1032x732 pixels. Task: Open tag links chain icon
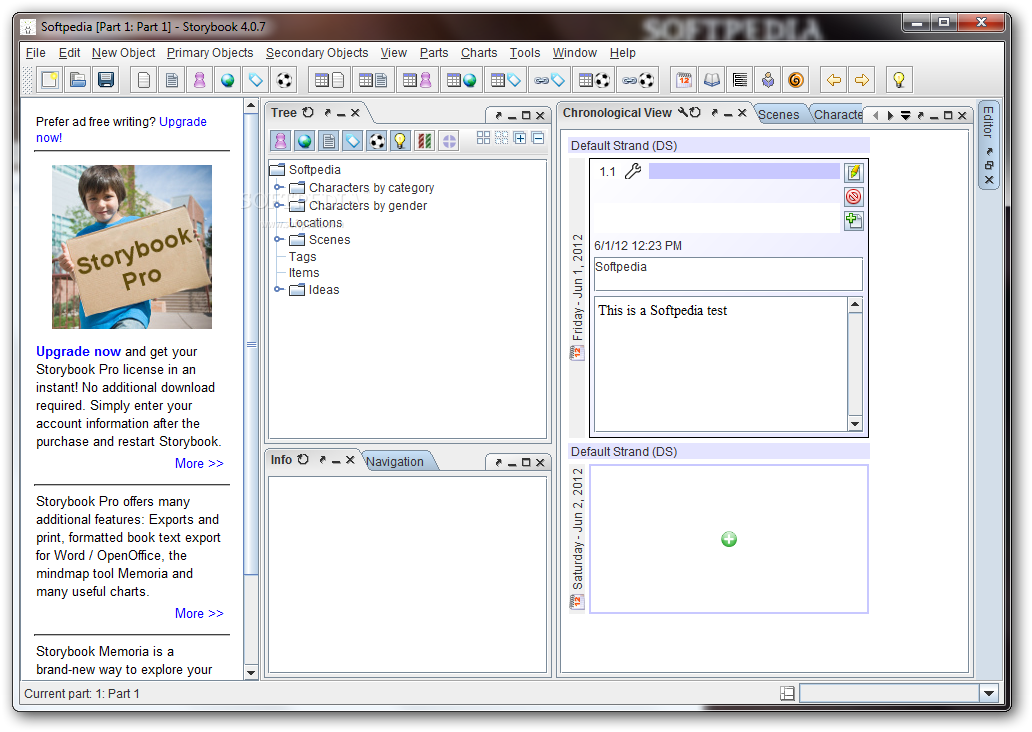pos(550,80)
